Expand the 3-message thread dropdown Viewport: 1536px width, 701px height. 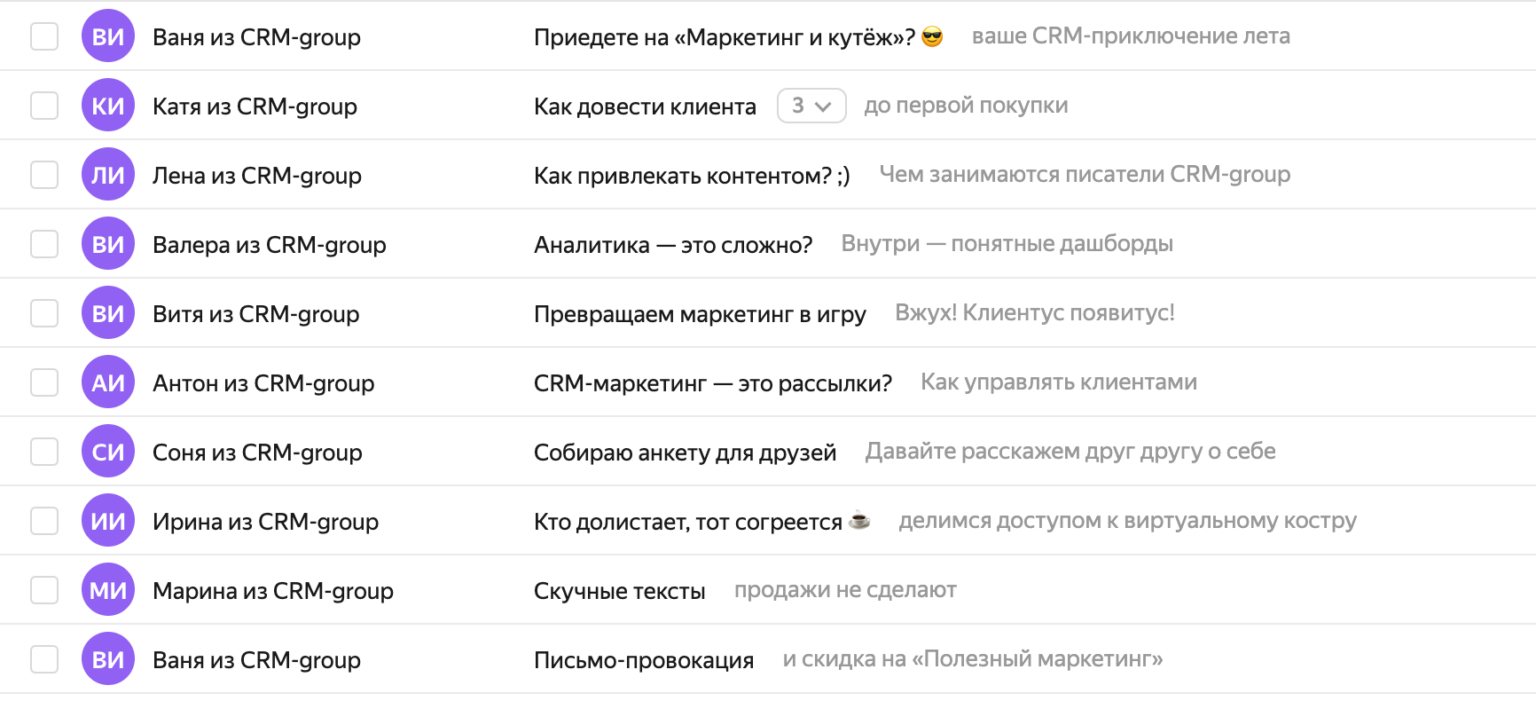(811, 106)
